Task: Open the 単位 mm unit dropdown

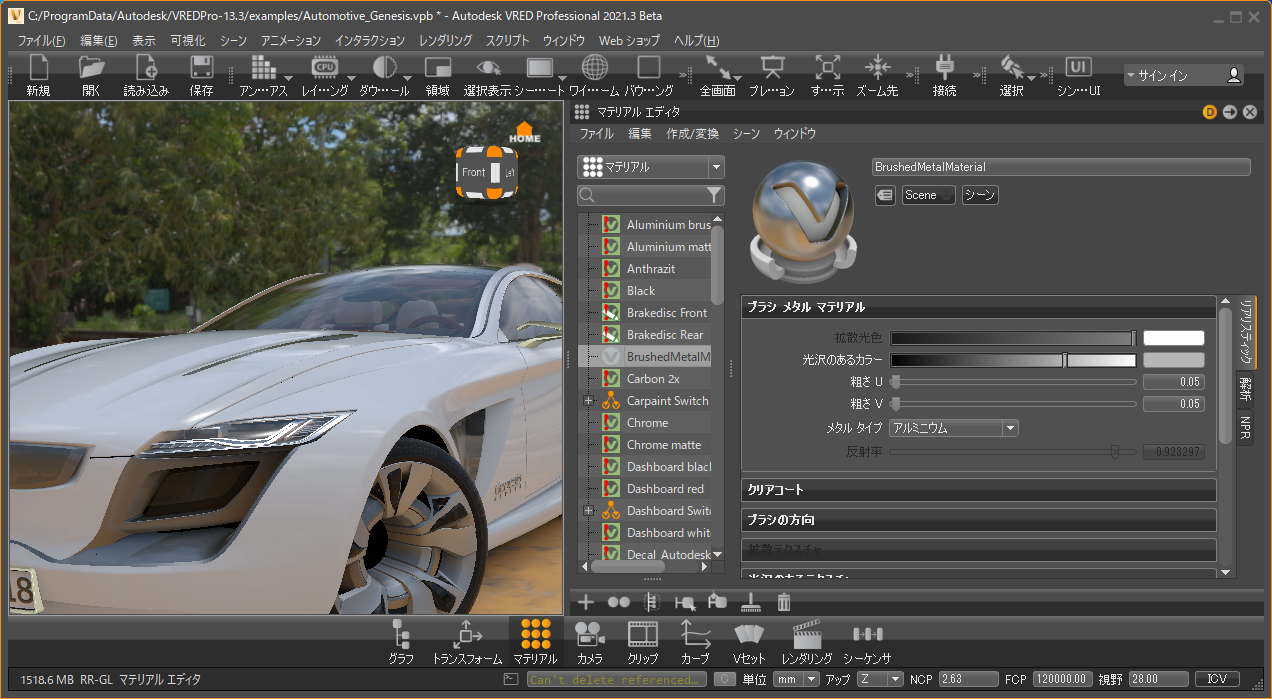Action: pos(796,679)
